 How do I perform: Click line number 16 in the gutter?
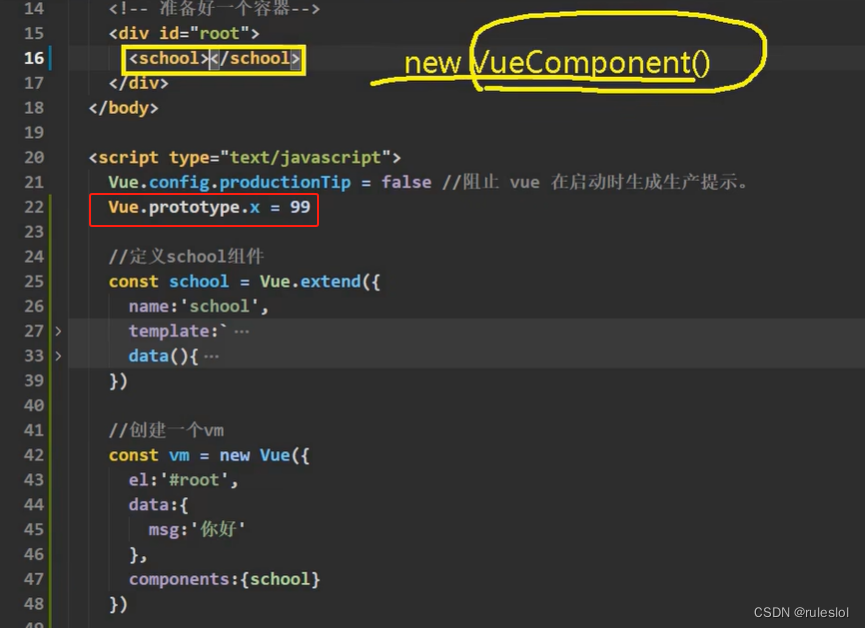(34, 58)
